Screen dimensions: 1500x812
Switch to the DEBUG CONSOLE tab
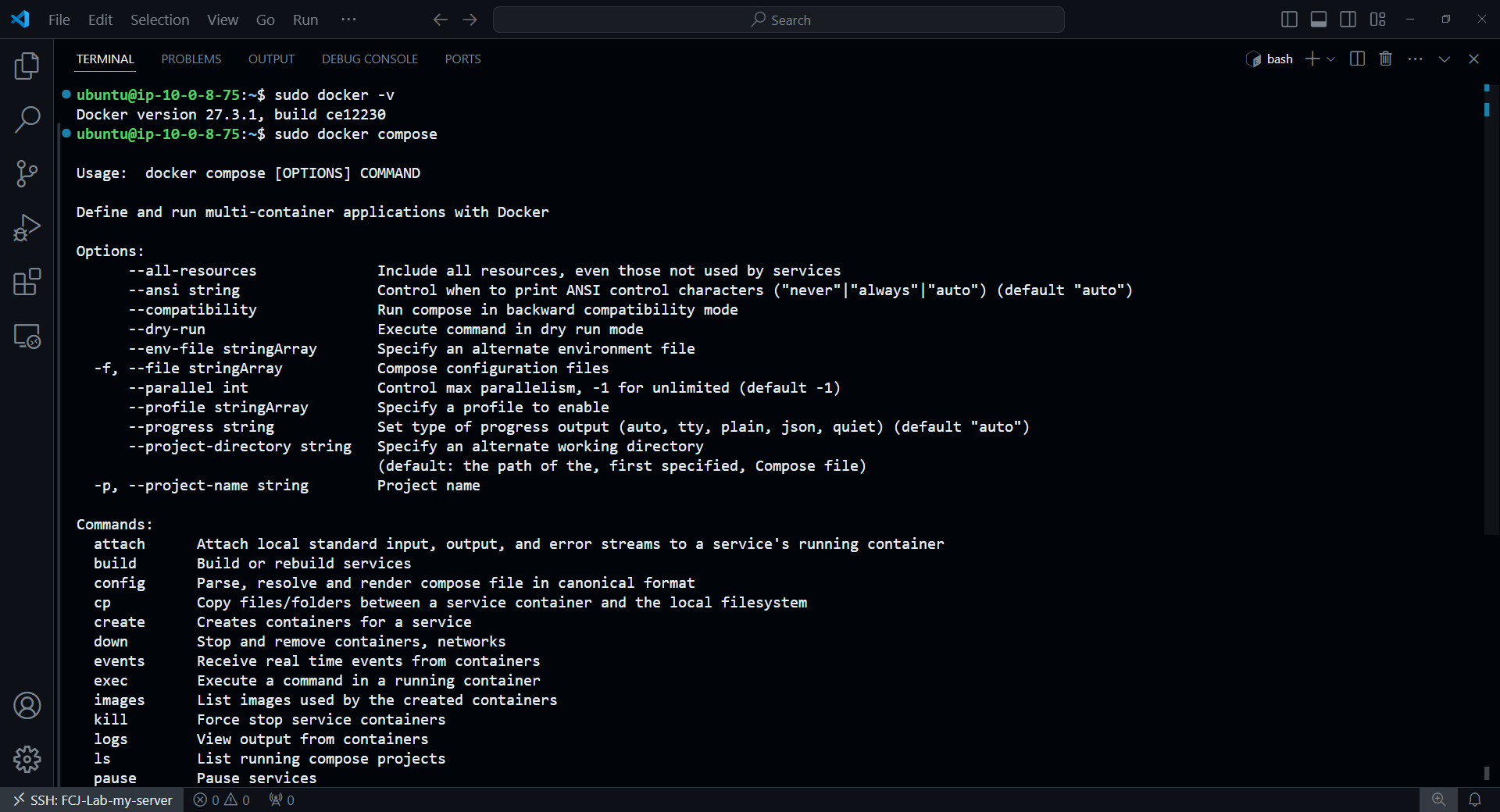[370, 59]
